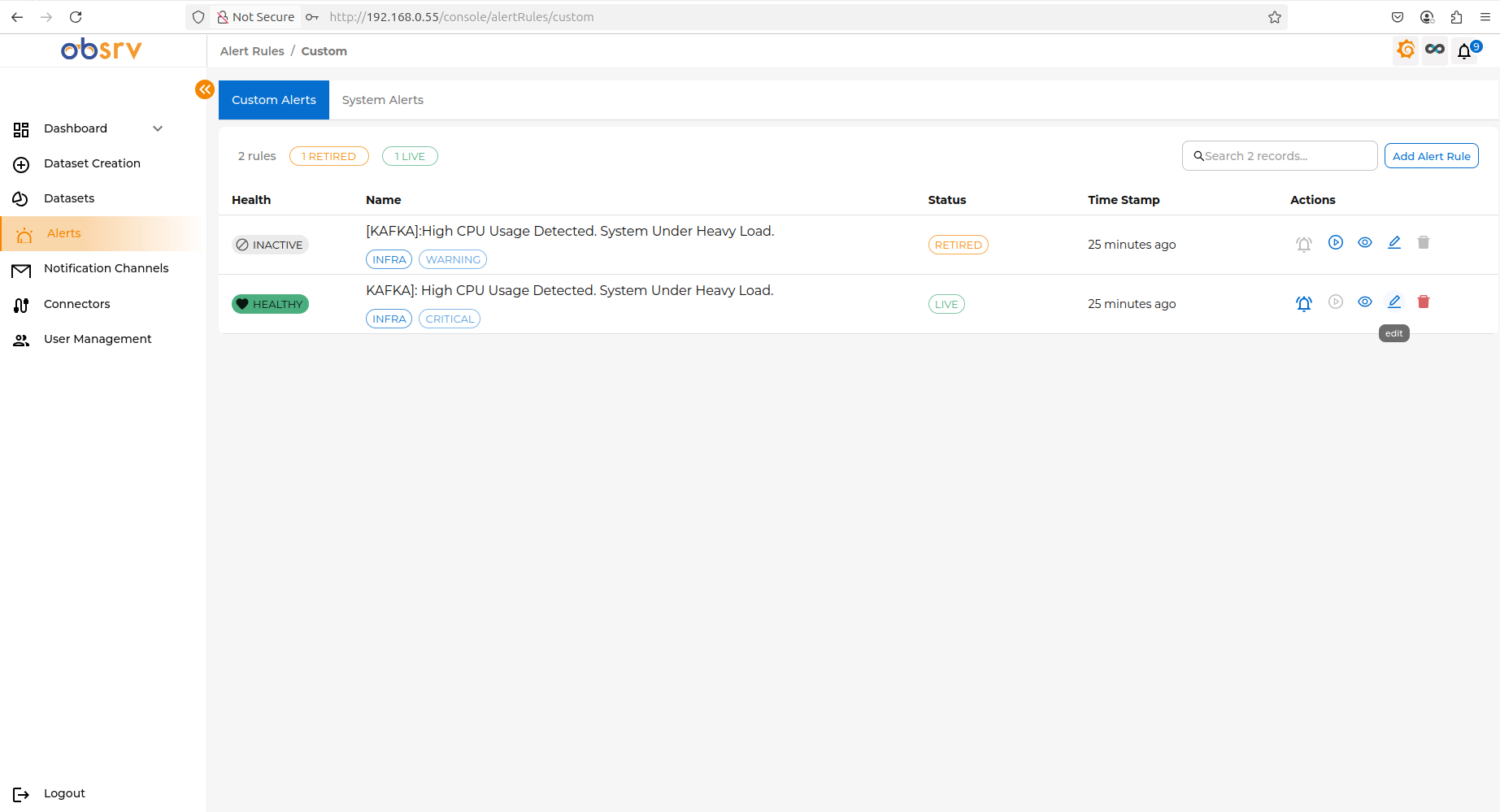Open the Pocket save icon in the toolbar
Image resolution: width=1500 pixels, height=812 pixels.
click(1398, 17)
